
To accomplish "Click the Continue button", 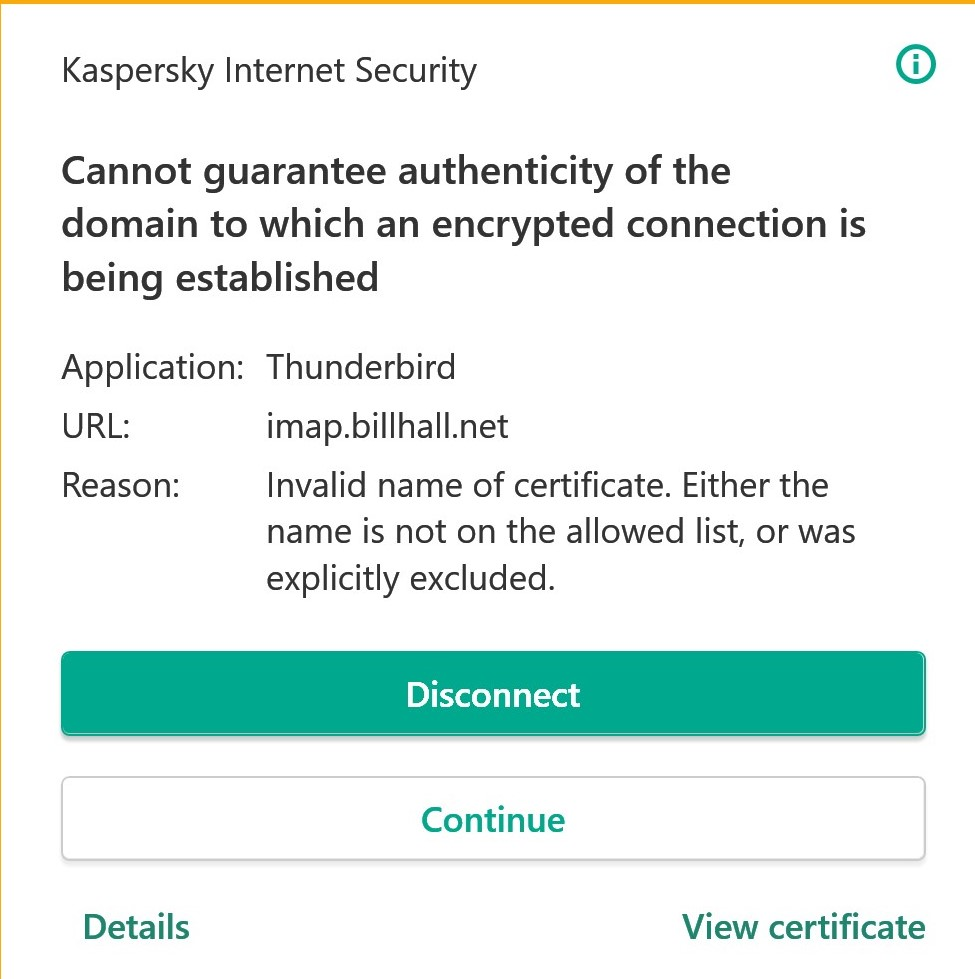I will coord(493,819).
